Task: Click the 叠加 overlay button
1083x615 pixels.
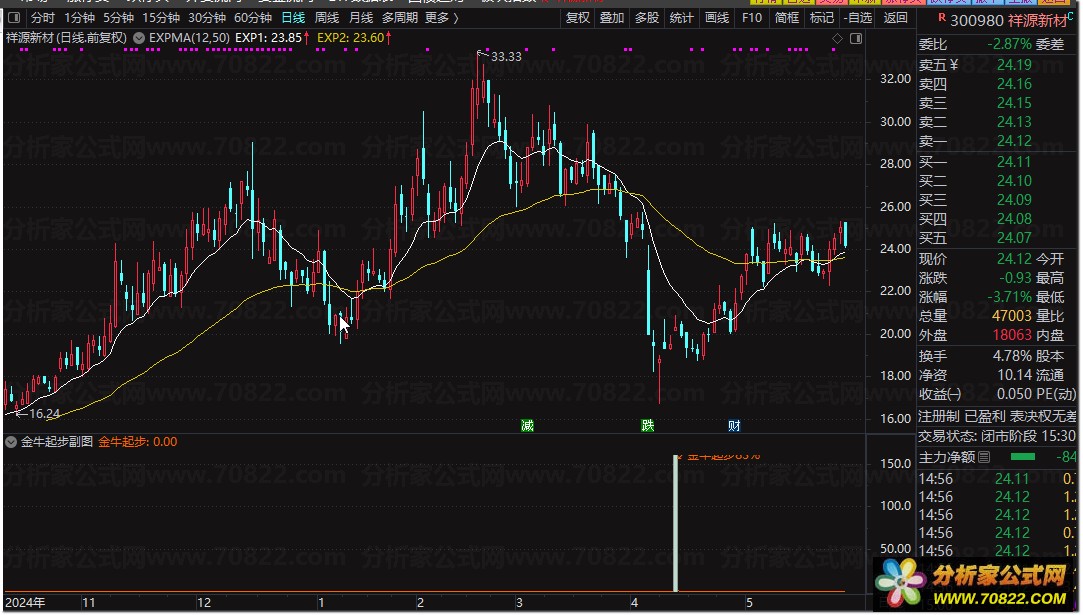Action: tap(612, 17)
